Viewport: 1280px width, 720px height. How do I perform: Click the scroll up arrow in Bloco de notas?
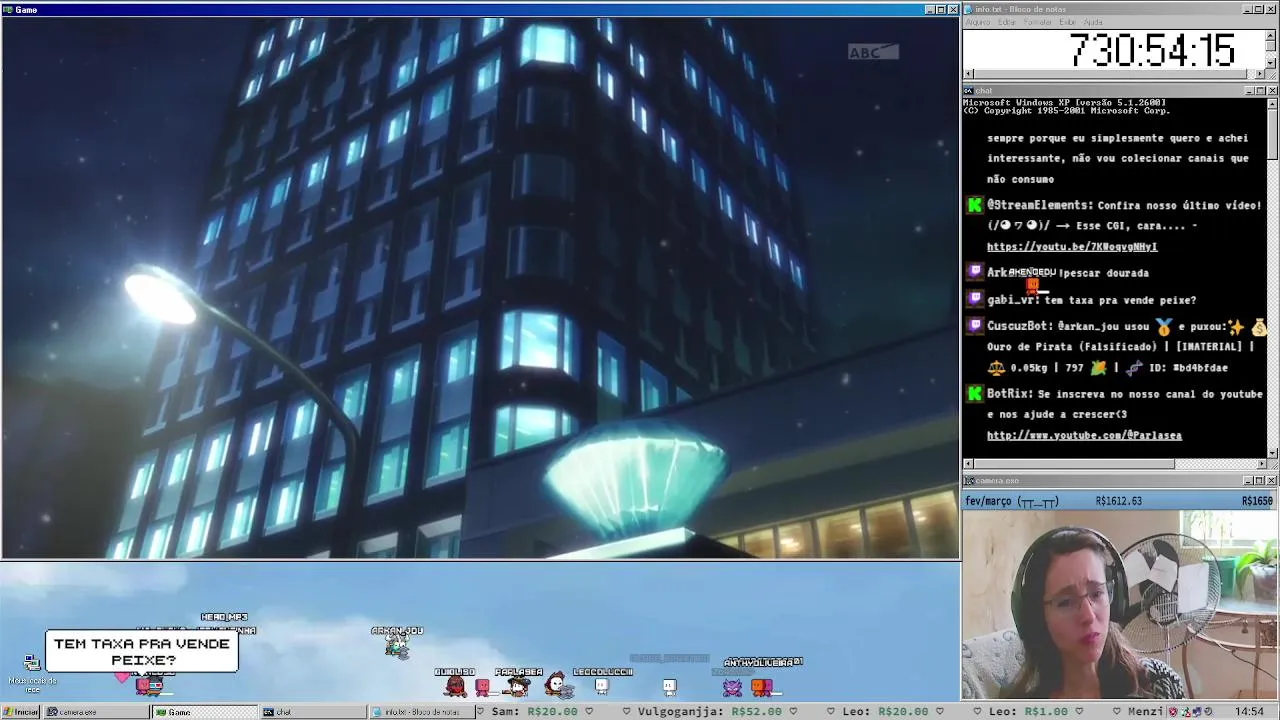tap(1272, 34)
